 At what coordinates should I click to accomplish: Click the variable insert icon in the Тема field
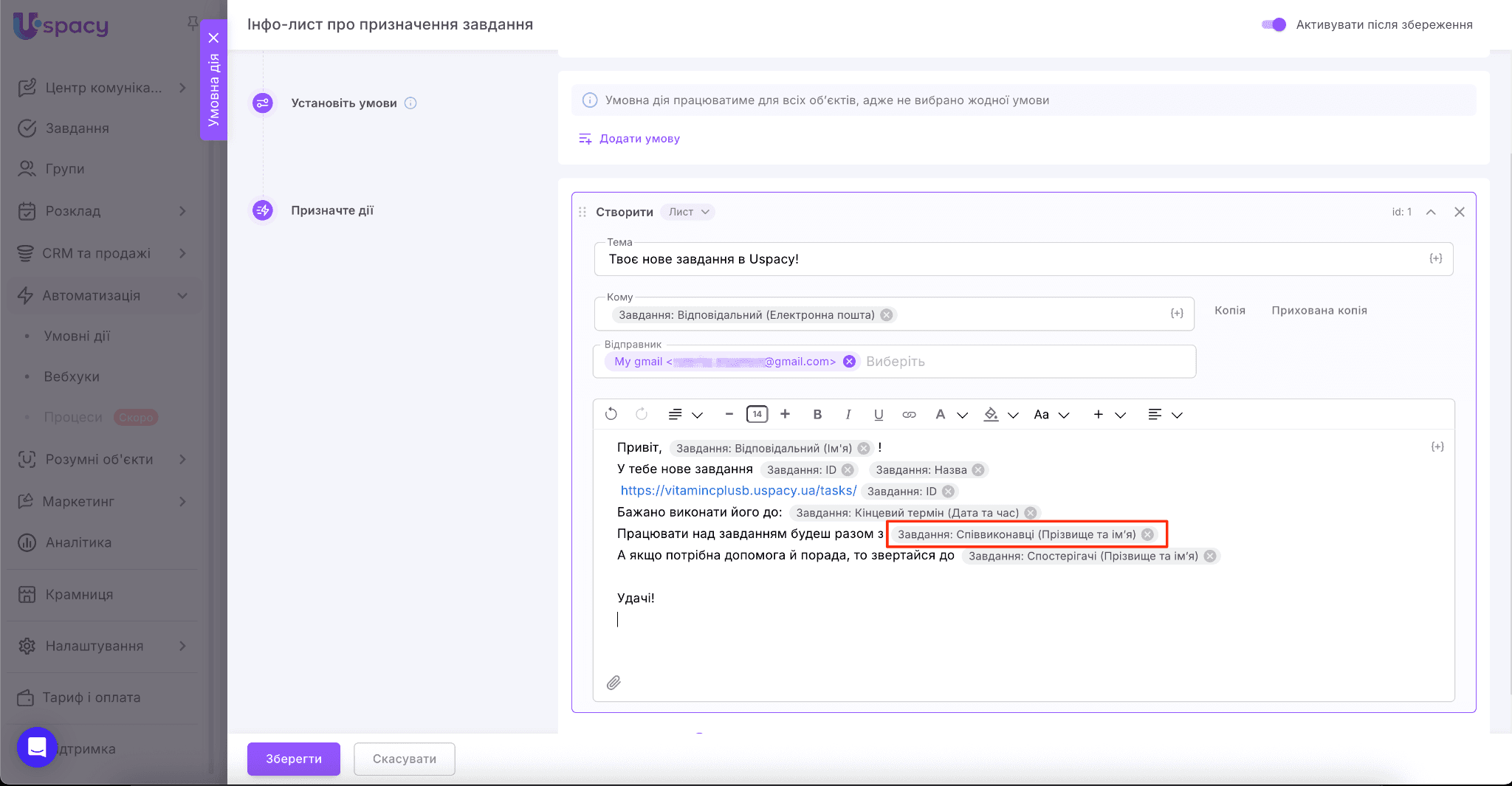[x=1435, y=258]
